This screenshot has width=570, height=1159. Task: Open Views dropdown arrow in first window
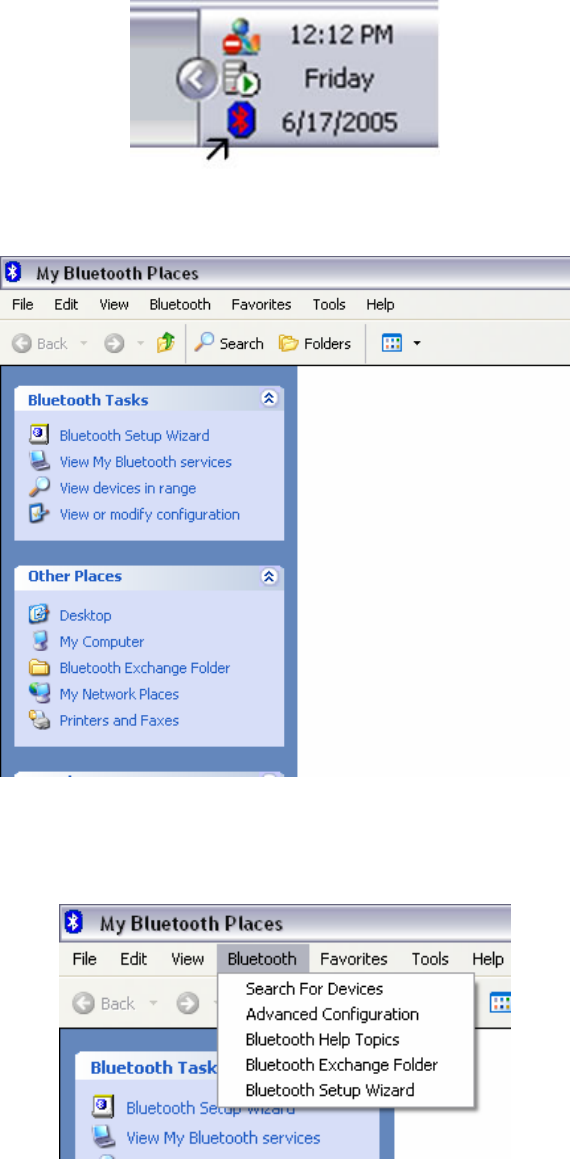(x=417, y=344)
